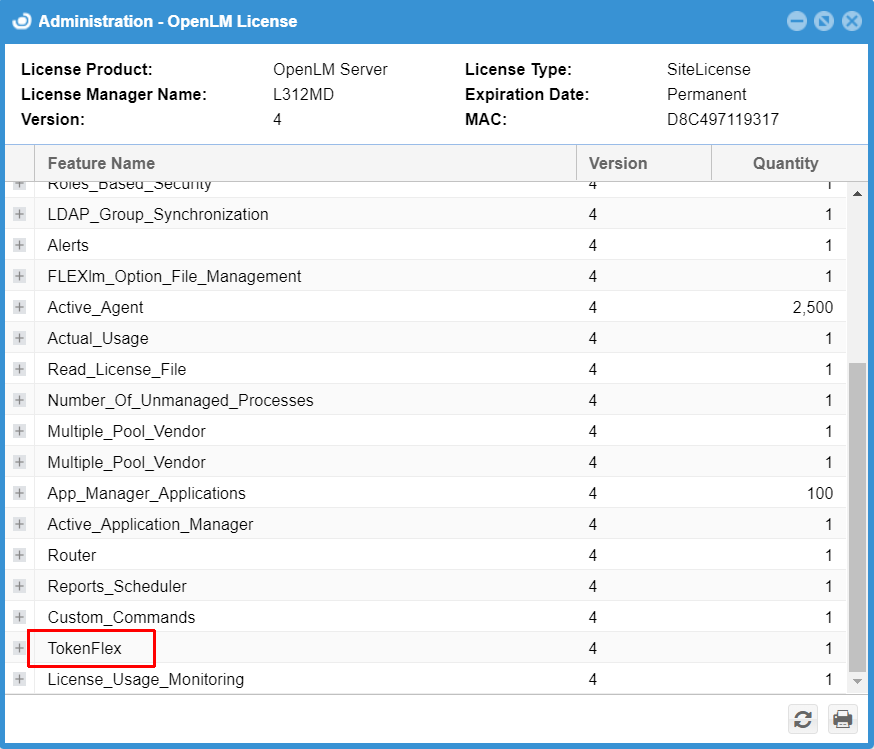Image resolution: width=874 pixels, height=749 pixels.
Task: Expand the TokenFlex feature row
Action: [x=20, y=648]
